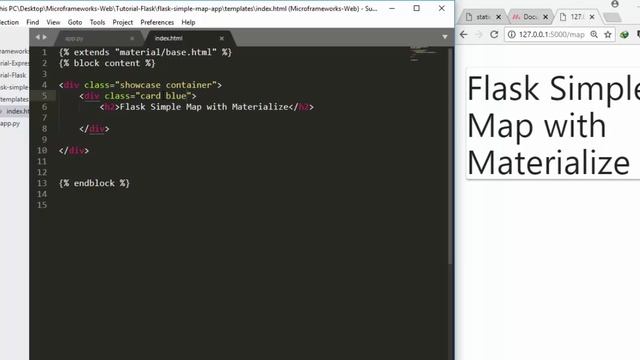Minimize the Sublime Text window
The width and height of the screenshot is (640, 360).
[x=392, y=8]
